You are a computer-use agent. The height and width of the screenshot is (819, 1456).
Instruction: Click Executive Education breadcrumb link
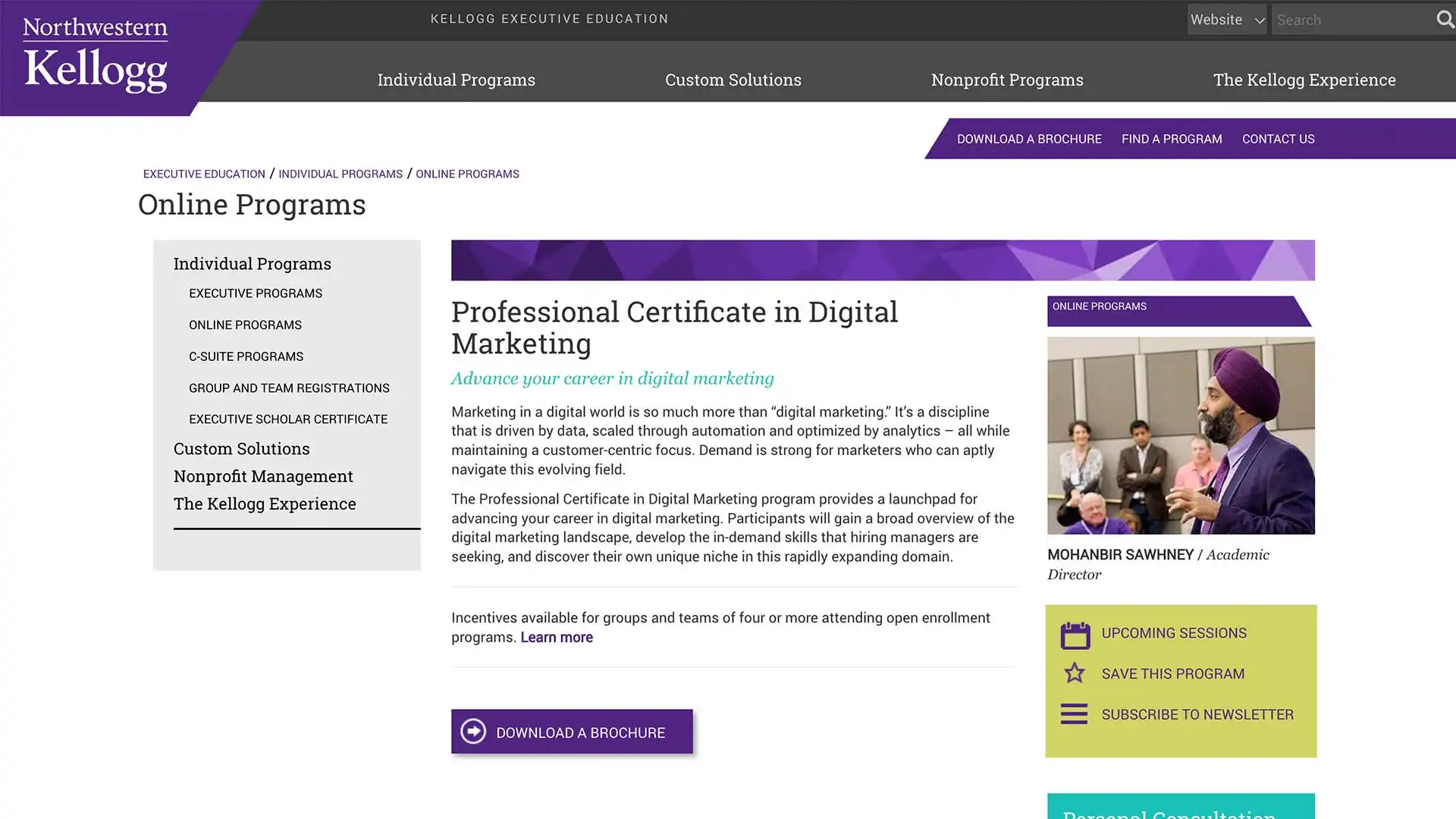204,174
